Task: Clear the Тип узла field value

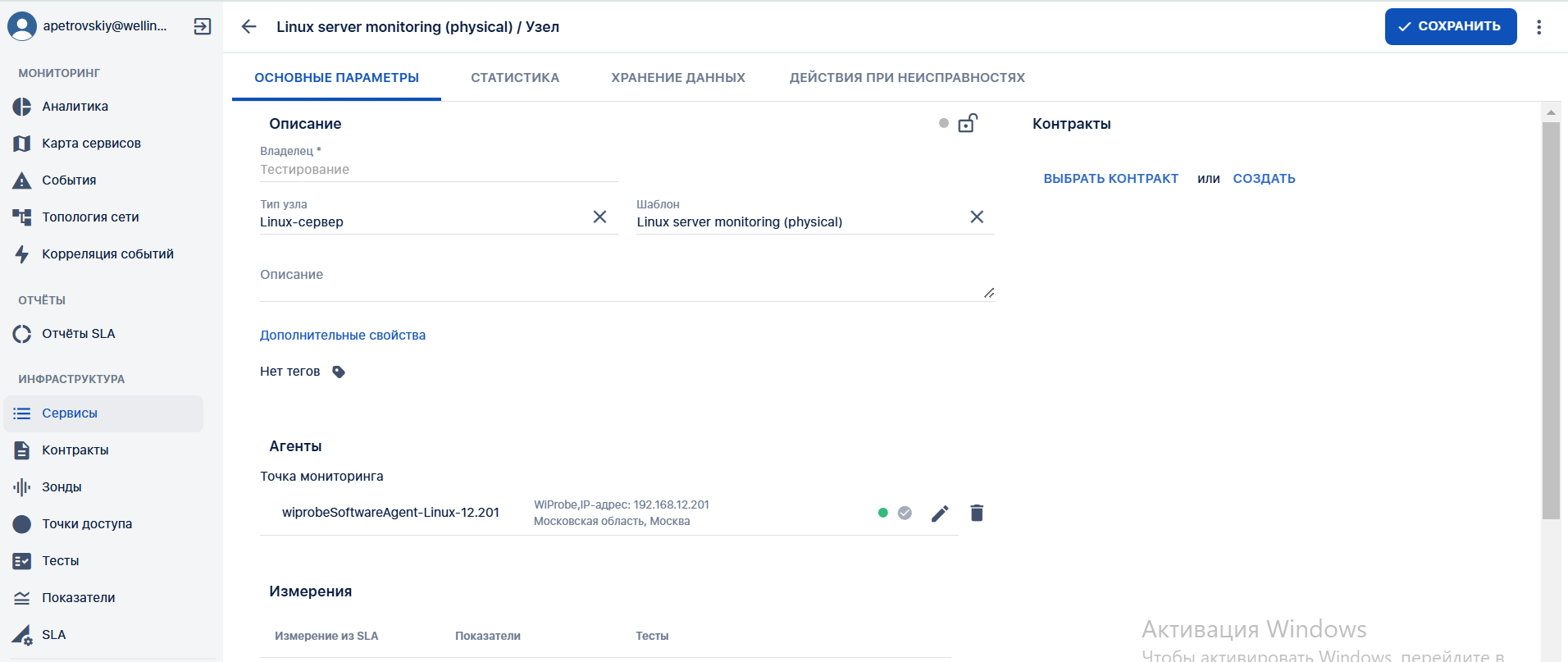Action: [x=599, y=217]
